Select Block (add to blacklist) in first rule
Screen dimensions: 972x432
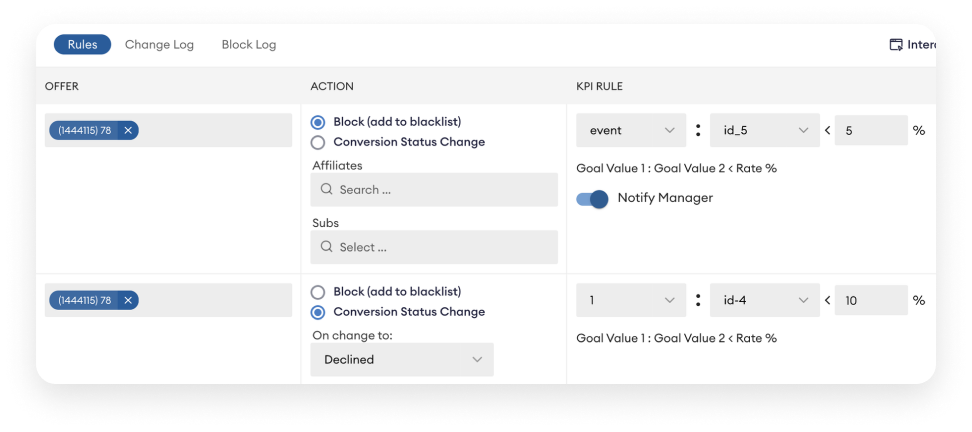click(318, 122)
